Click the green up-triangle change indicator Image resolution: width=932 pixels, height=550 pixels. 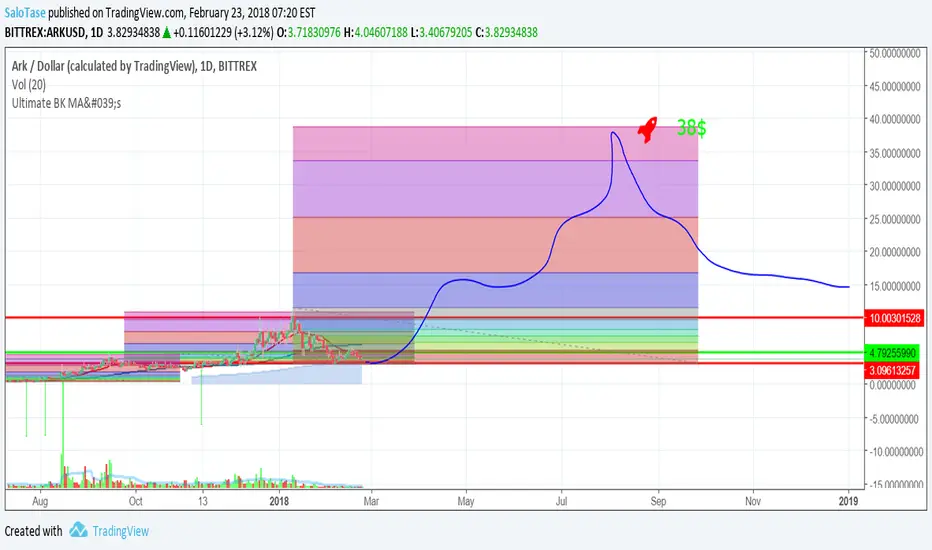[x=167, y=33]
